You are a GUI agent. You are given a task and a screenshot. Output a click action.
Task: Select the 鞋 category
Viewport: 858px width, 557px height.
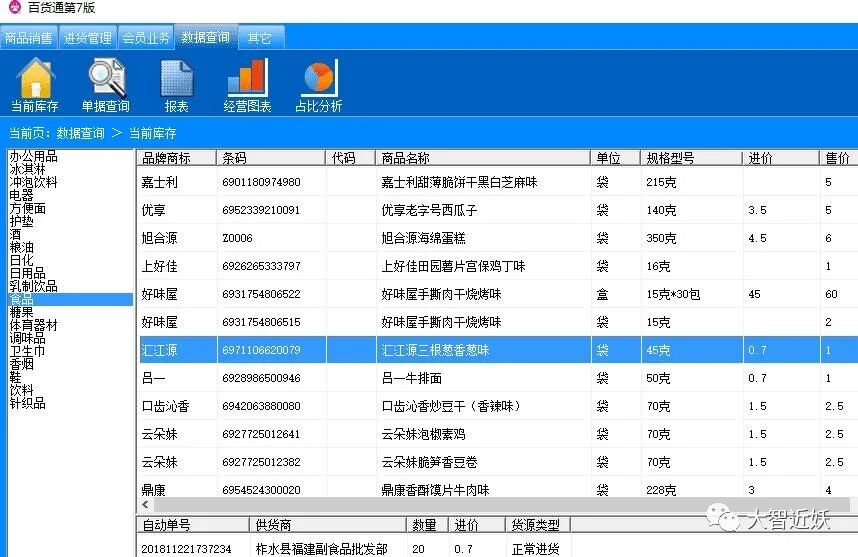(x=15, y=377)
